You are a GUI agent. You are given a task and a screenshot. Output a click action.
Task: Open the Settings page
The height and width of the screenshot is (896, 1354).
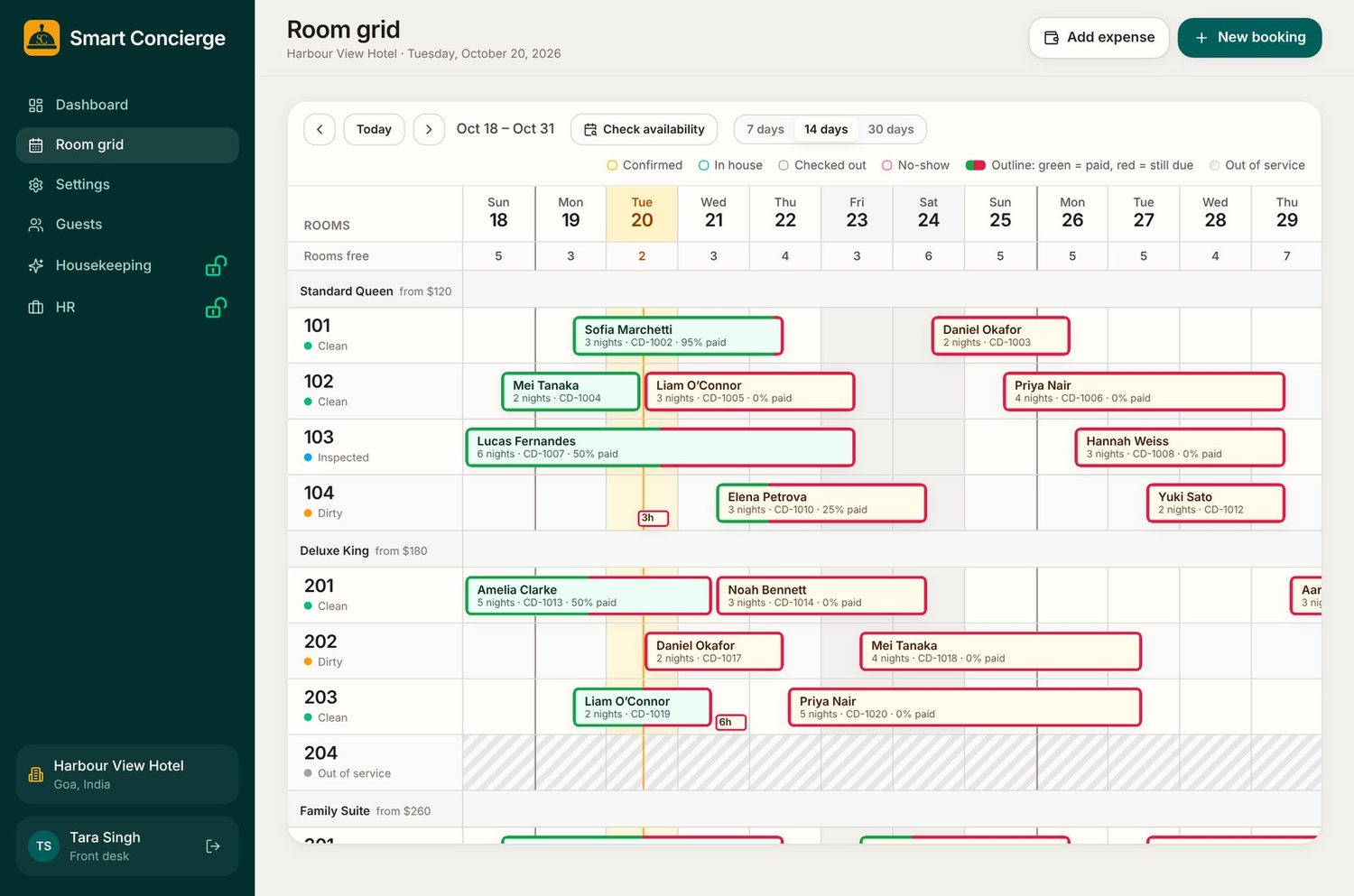pyautogui.click(x=127, y=185)
